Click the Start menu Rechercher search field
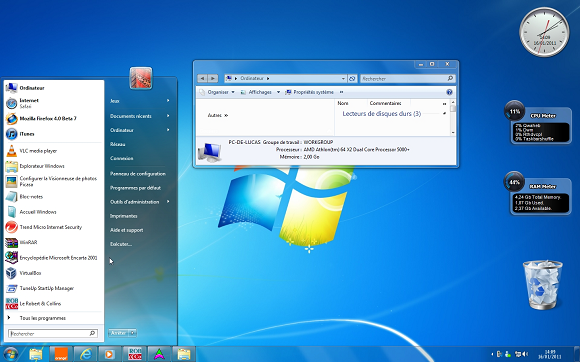The image size is (580, 362). [x=53, y=333]
